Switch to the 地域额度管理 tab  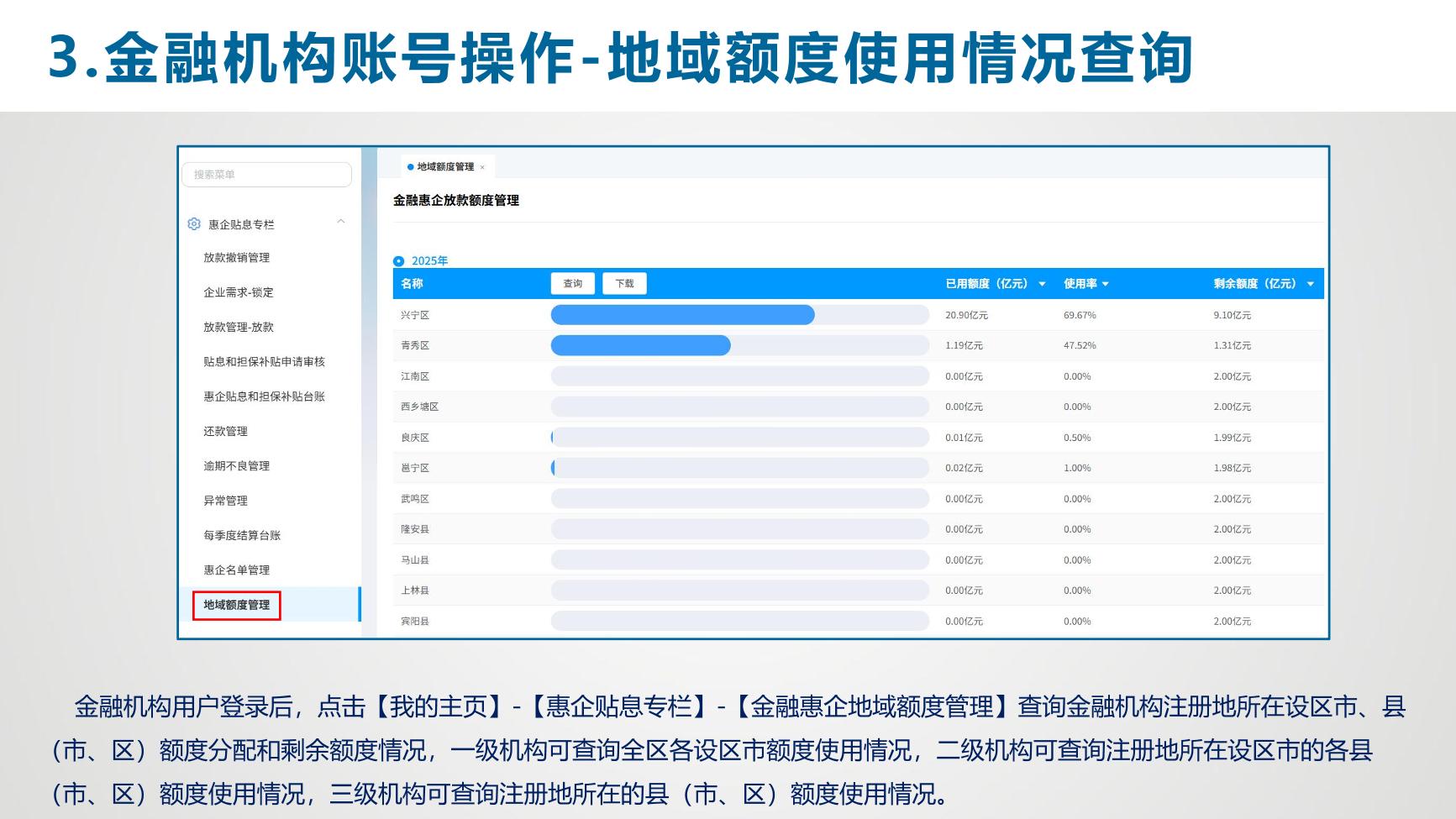click(444, 167)
